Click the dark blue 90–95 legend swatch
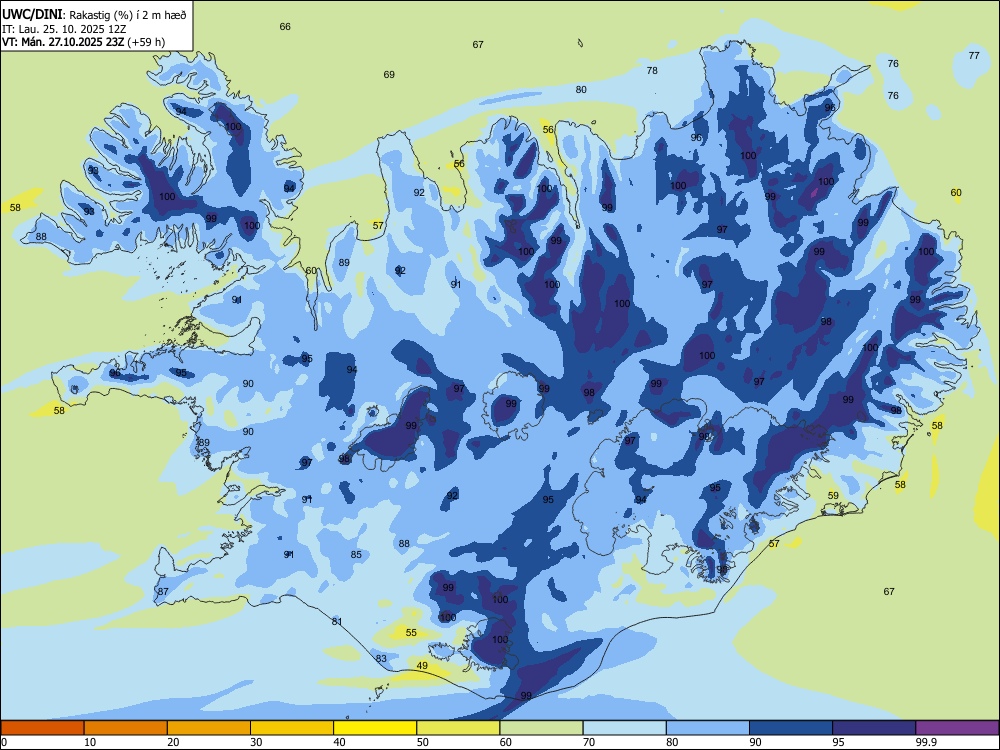This screenshot has width=1000, height=750. tap(791, 728)
